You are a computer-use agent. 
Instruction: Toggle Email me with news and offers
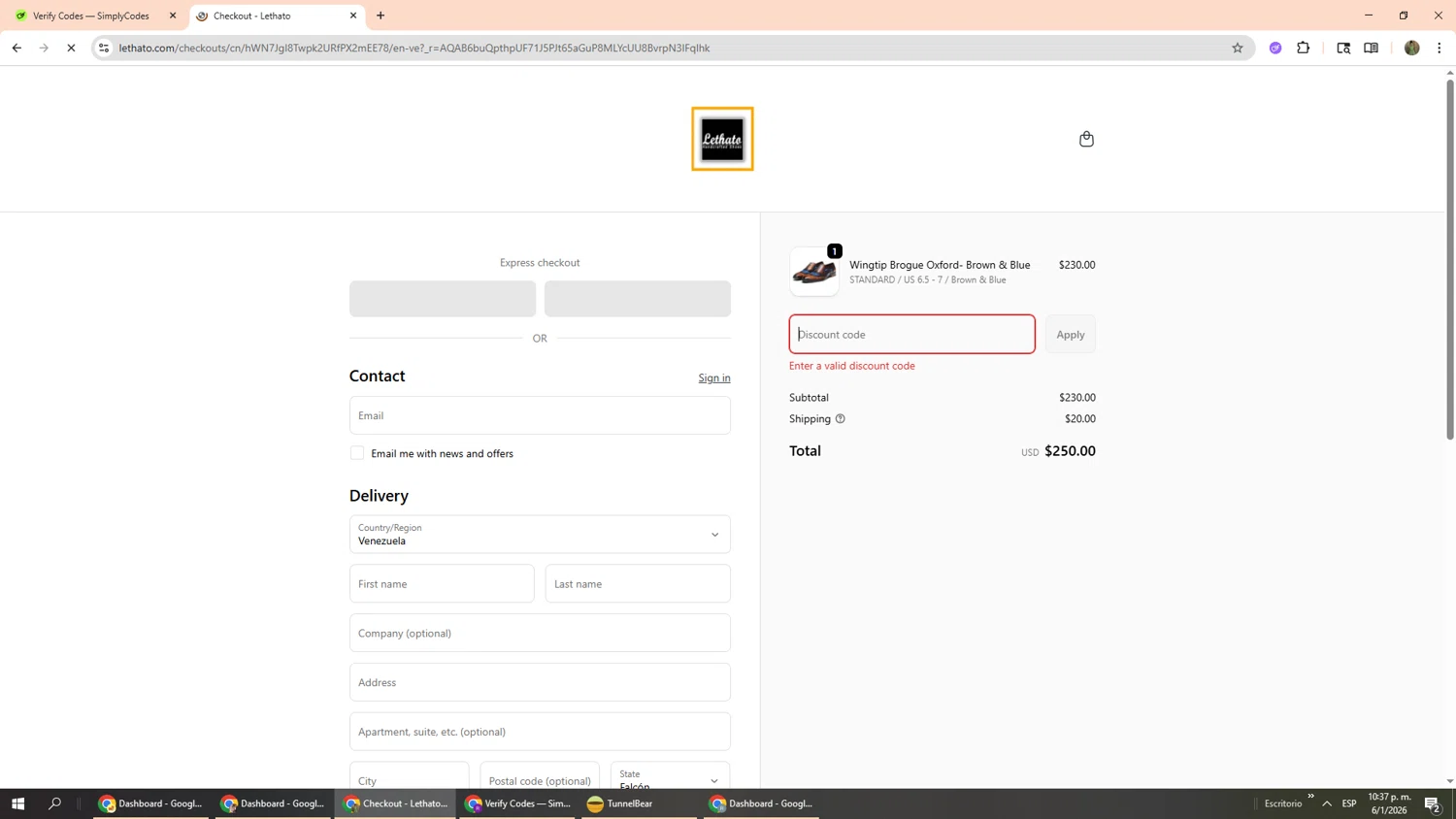pos(357,453)
